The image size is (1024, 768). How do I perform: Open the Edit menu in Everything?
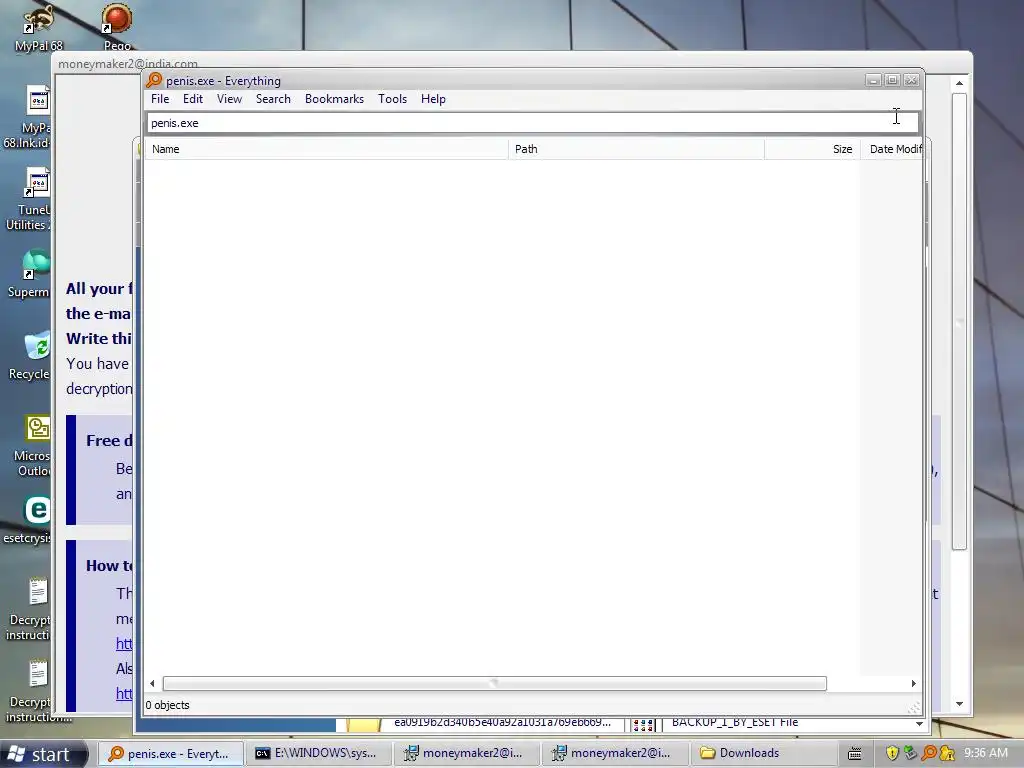point(193,99)
